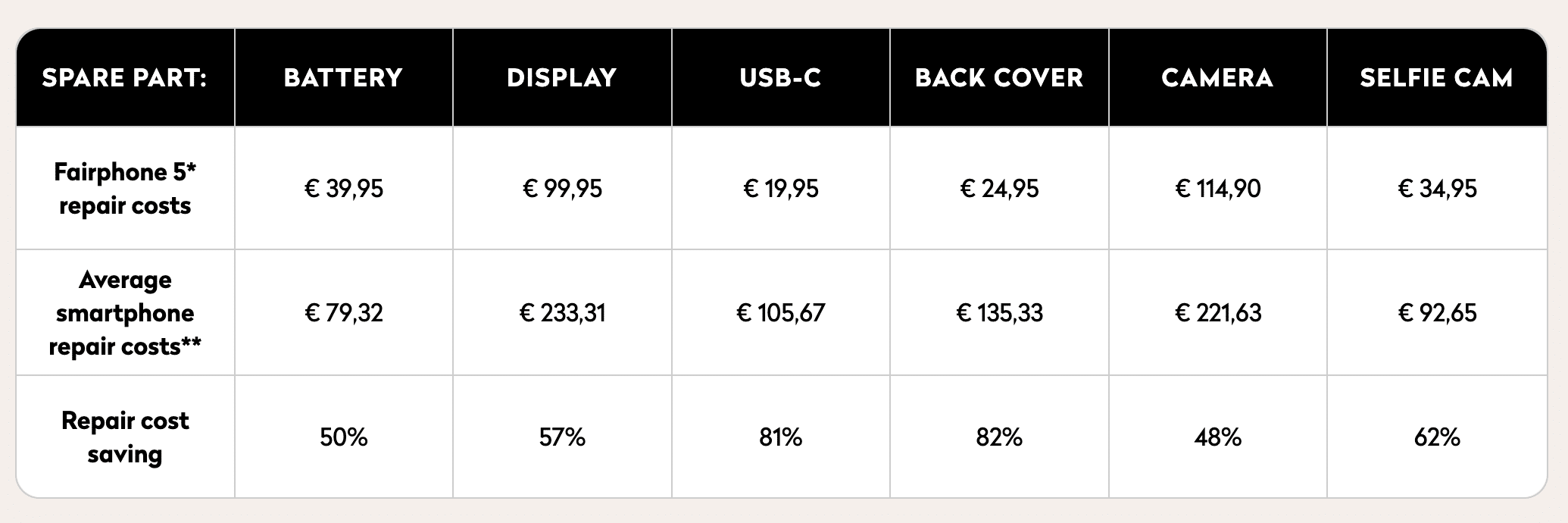Click the € 92,65 selfie cam cost
The width and height of the screenshot is (1568, 523).
[x=1436, y=313]
